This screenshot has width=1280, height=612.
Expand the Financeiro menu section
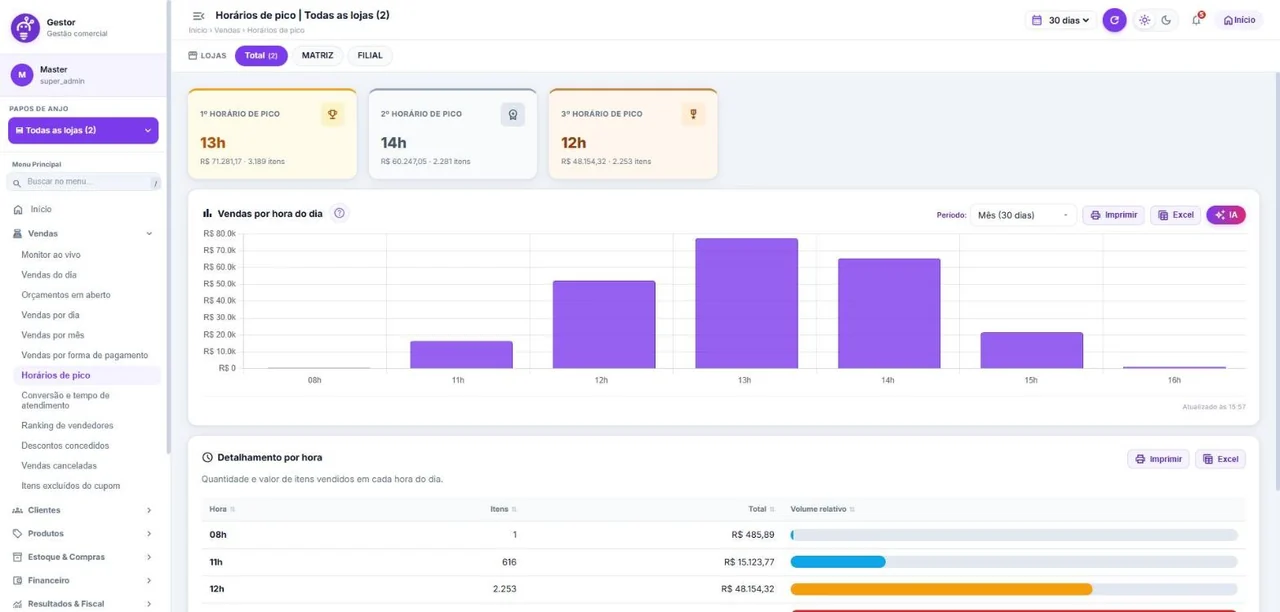point(83,580)
